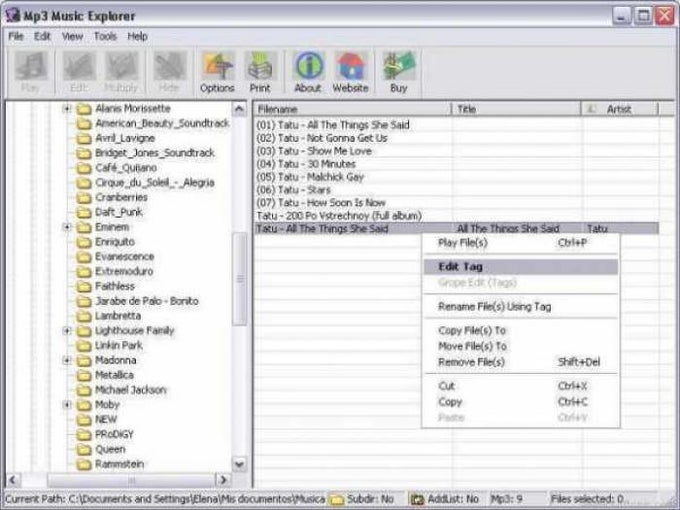
Task: Click the greyed Multiply toolbar icon
Action: coord(121,66)
